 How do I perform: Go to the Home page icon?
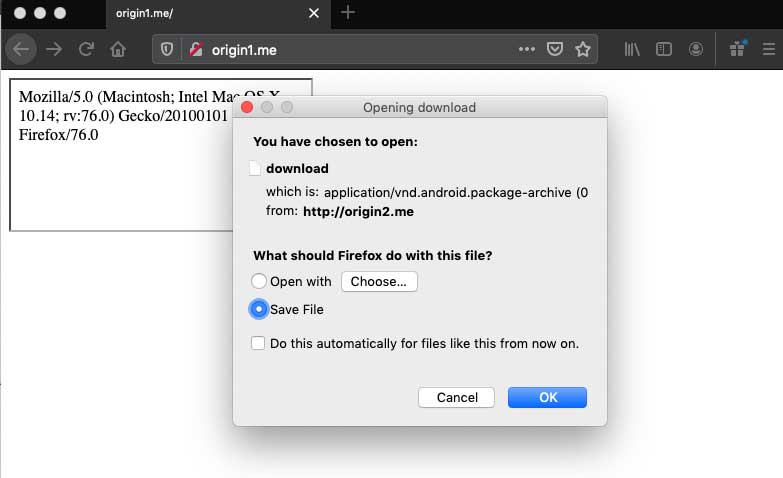tap(118, 48)
